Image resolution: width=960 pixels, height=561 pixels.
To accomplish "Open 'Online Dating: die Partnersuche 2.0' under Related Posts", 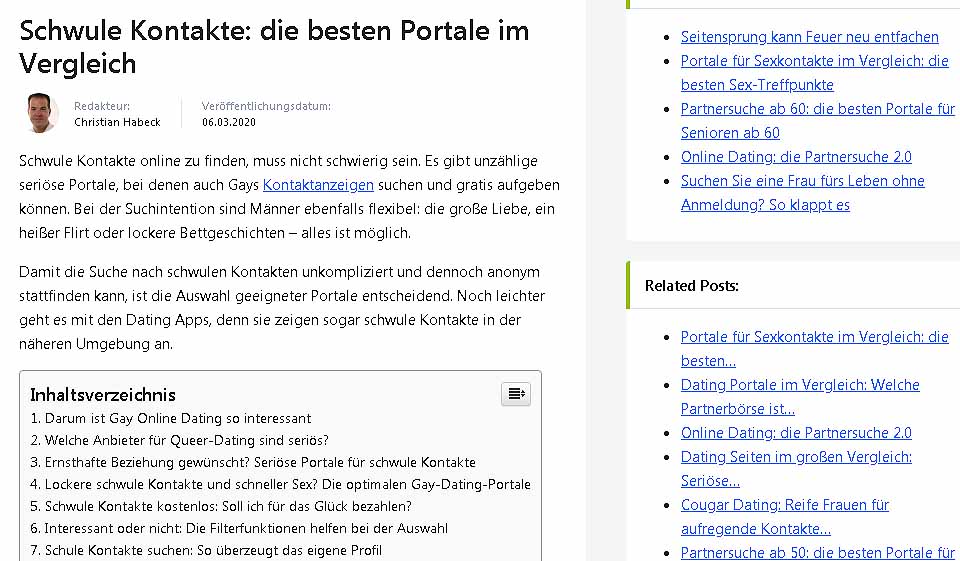I will coord(796,433).
